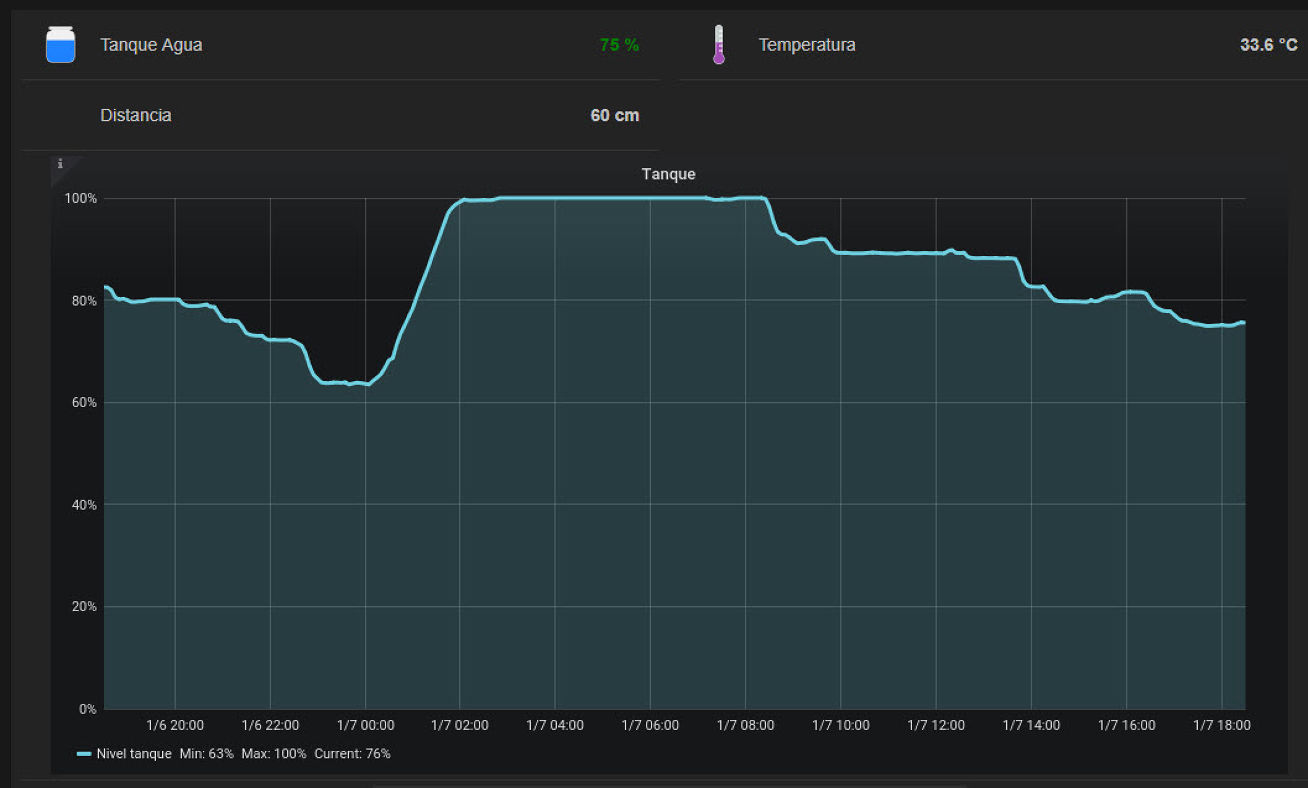Click the 1/7 08:00 time axis label
The height and width of the screenshot is (788, 1308).
point(745,725)
